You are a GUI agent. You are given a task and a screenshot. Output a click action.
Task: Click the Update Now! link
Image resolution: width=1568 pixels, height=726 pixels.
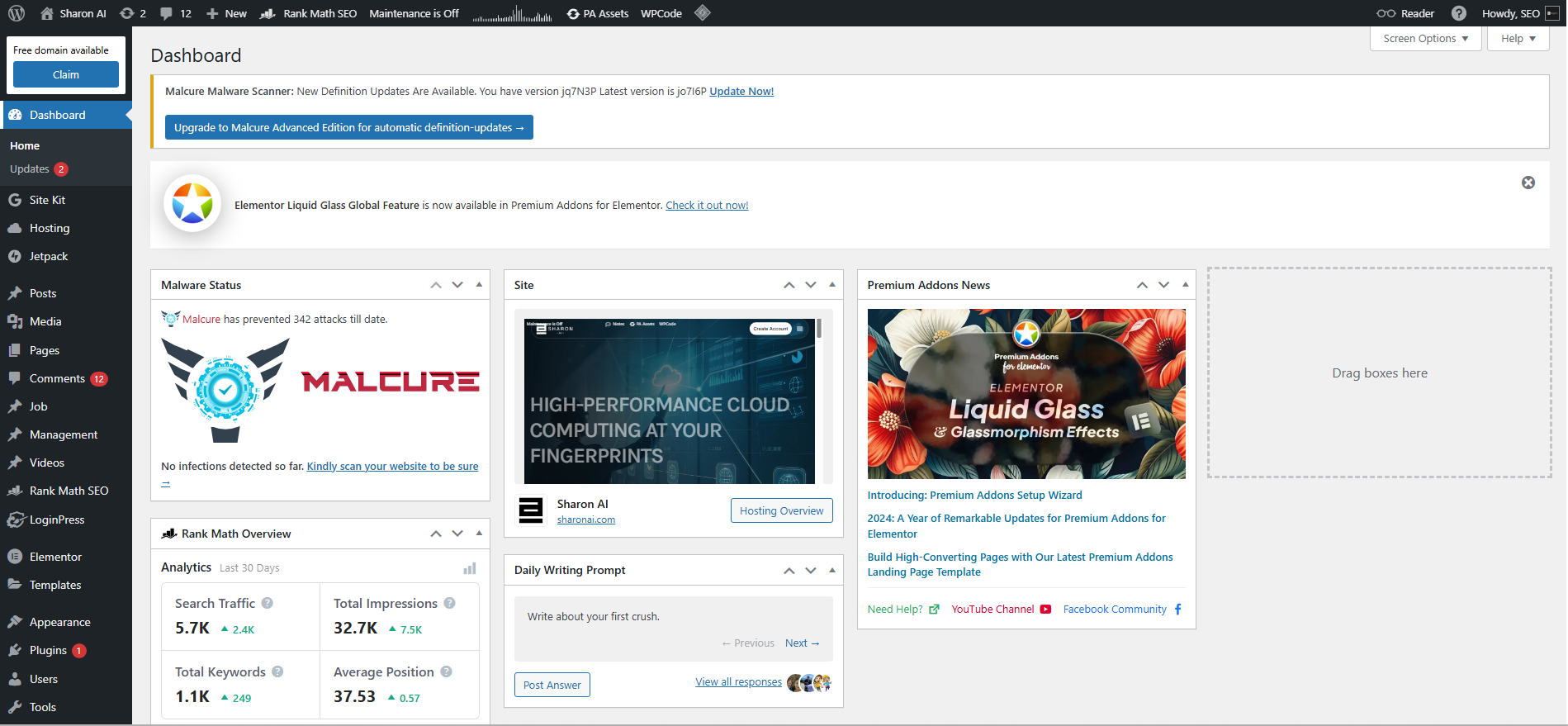741,92
